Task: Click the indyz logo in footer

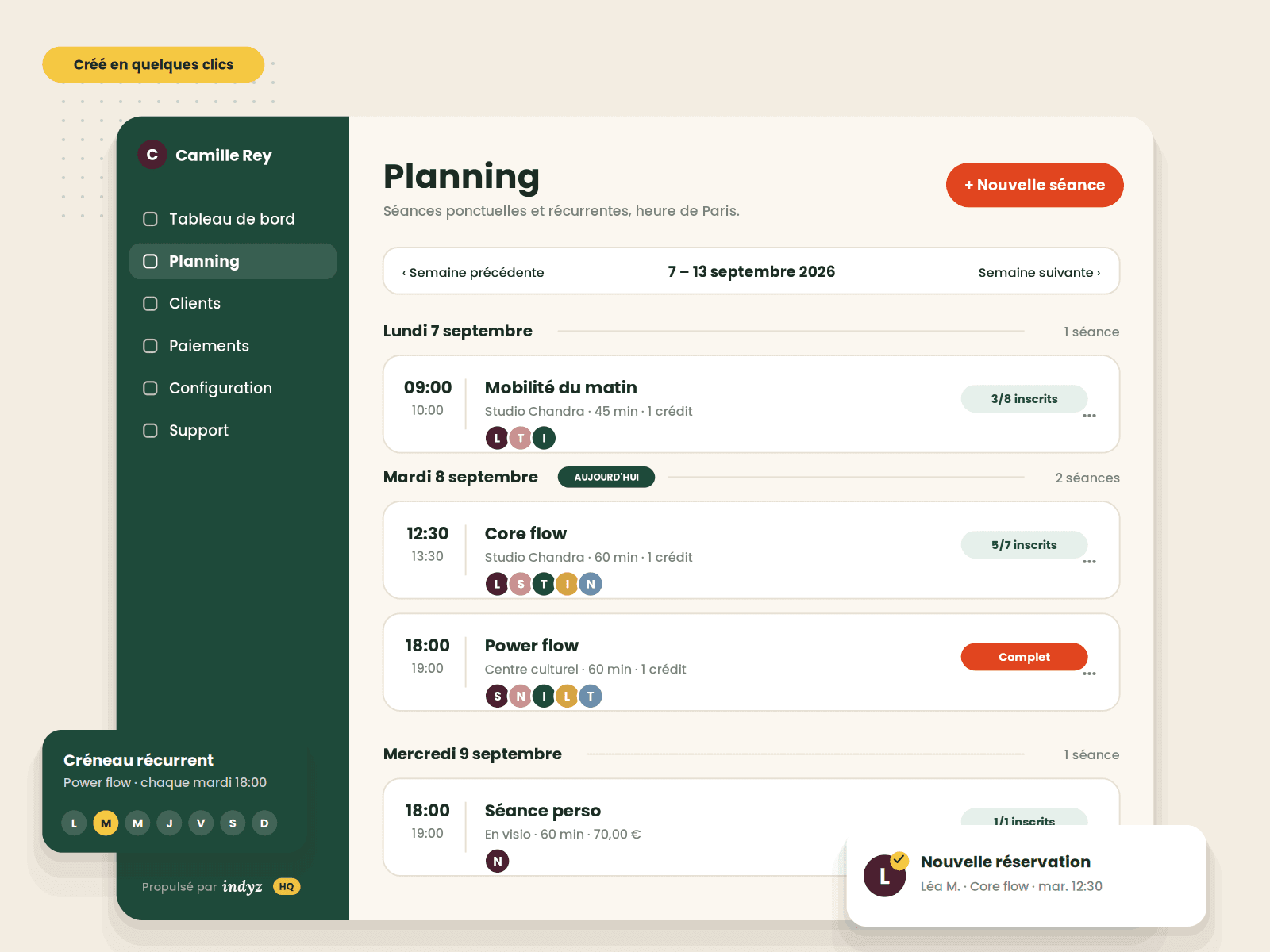Action: pos(242,886)
